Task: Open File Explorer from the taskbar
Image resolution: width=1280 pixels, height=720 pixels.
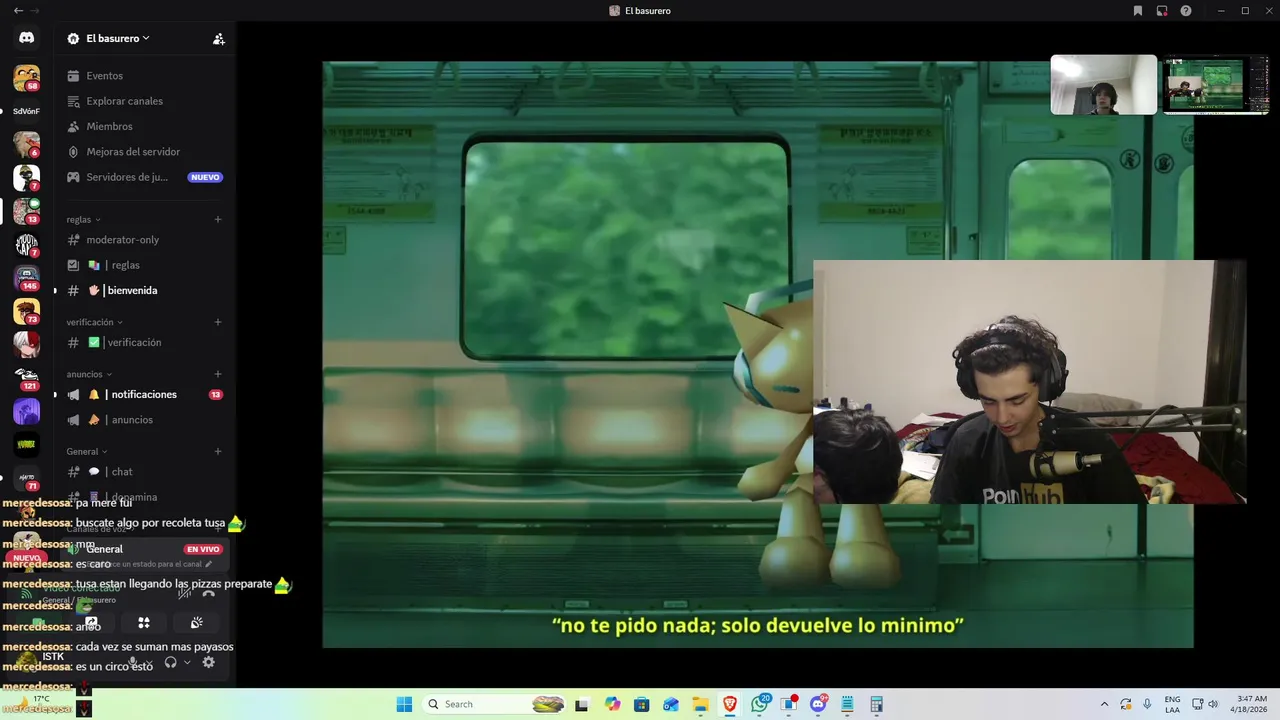Action: 701,704
